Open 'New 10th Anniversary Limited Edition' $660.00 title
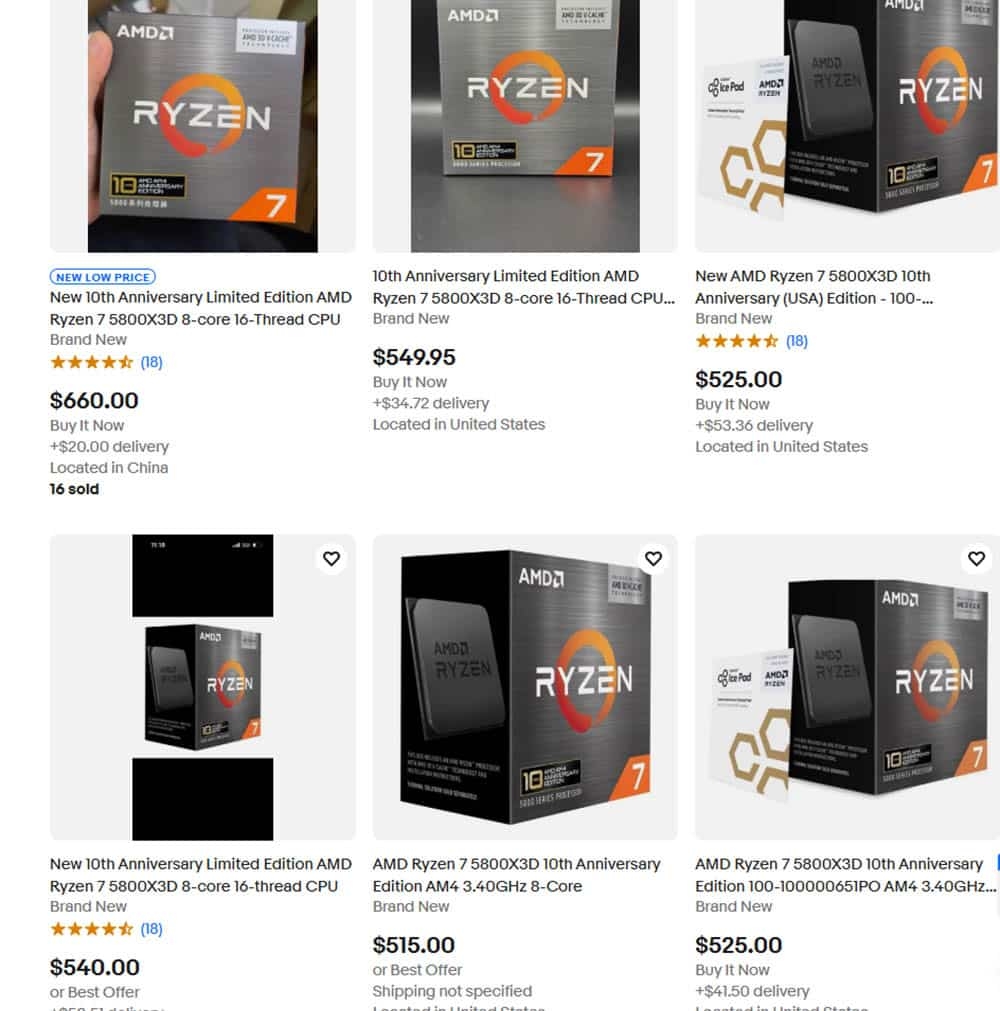 (x=201, y=308)
